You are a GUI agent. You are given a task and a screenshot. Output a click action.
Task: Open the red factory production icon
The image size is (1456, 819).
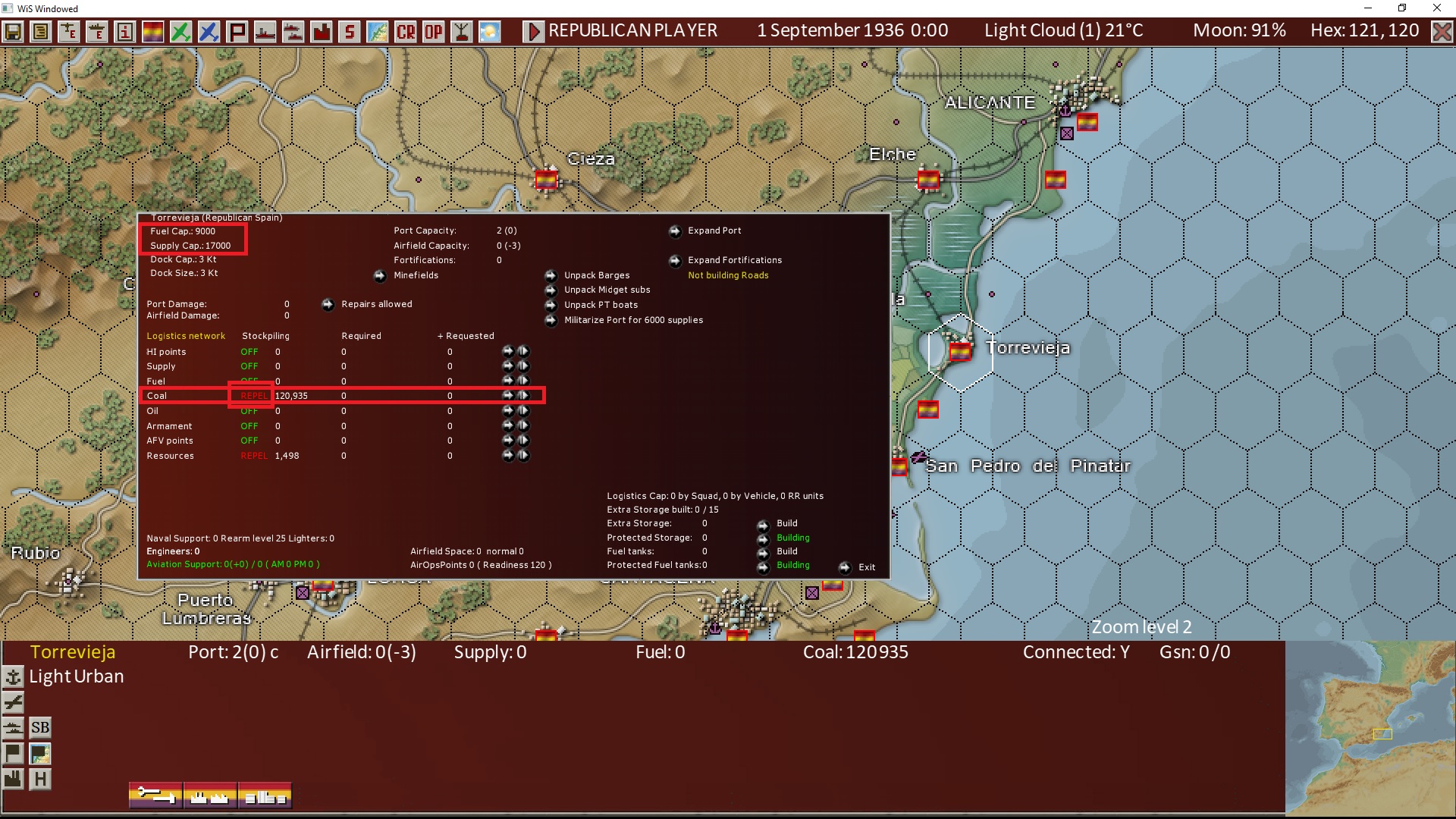pos(322,32)
